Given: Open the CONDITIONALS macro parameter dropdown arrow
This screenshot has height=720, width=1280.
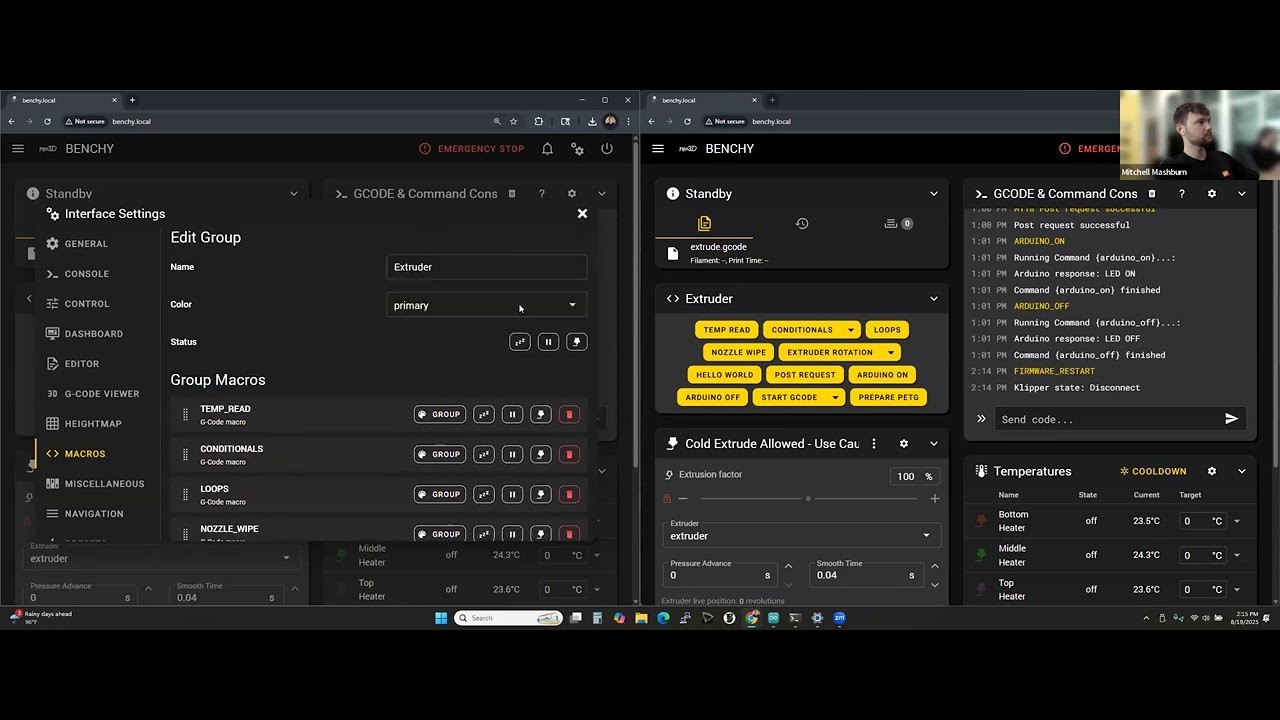Looking at the screenshot, I should coord(851,330).
